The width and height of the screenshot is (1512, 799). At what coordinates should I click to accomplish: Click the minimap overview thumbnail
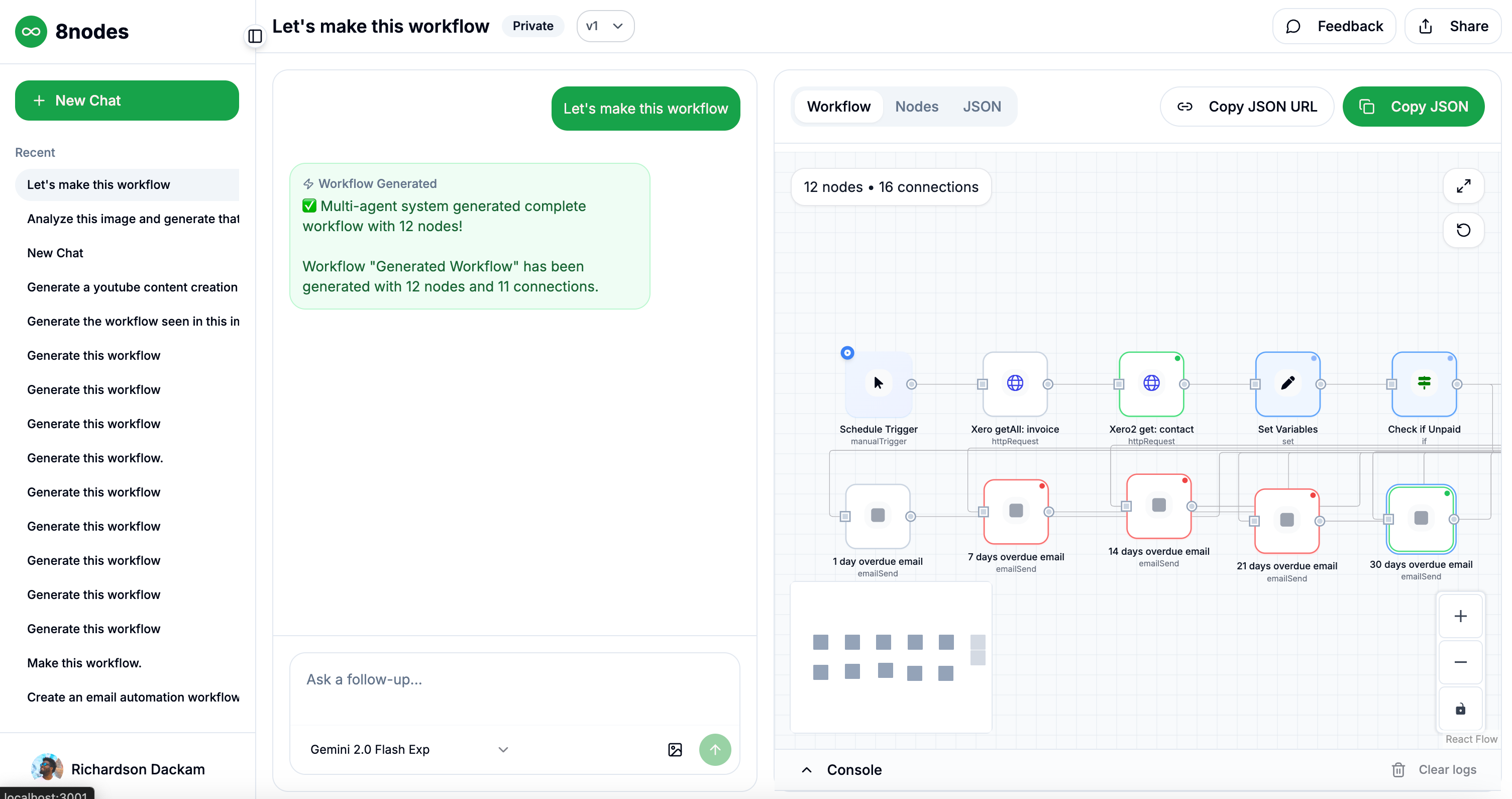tap(891, 657)
